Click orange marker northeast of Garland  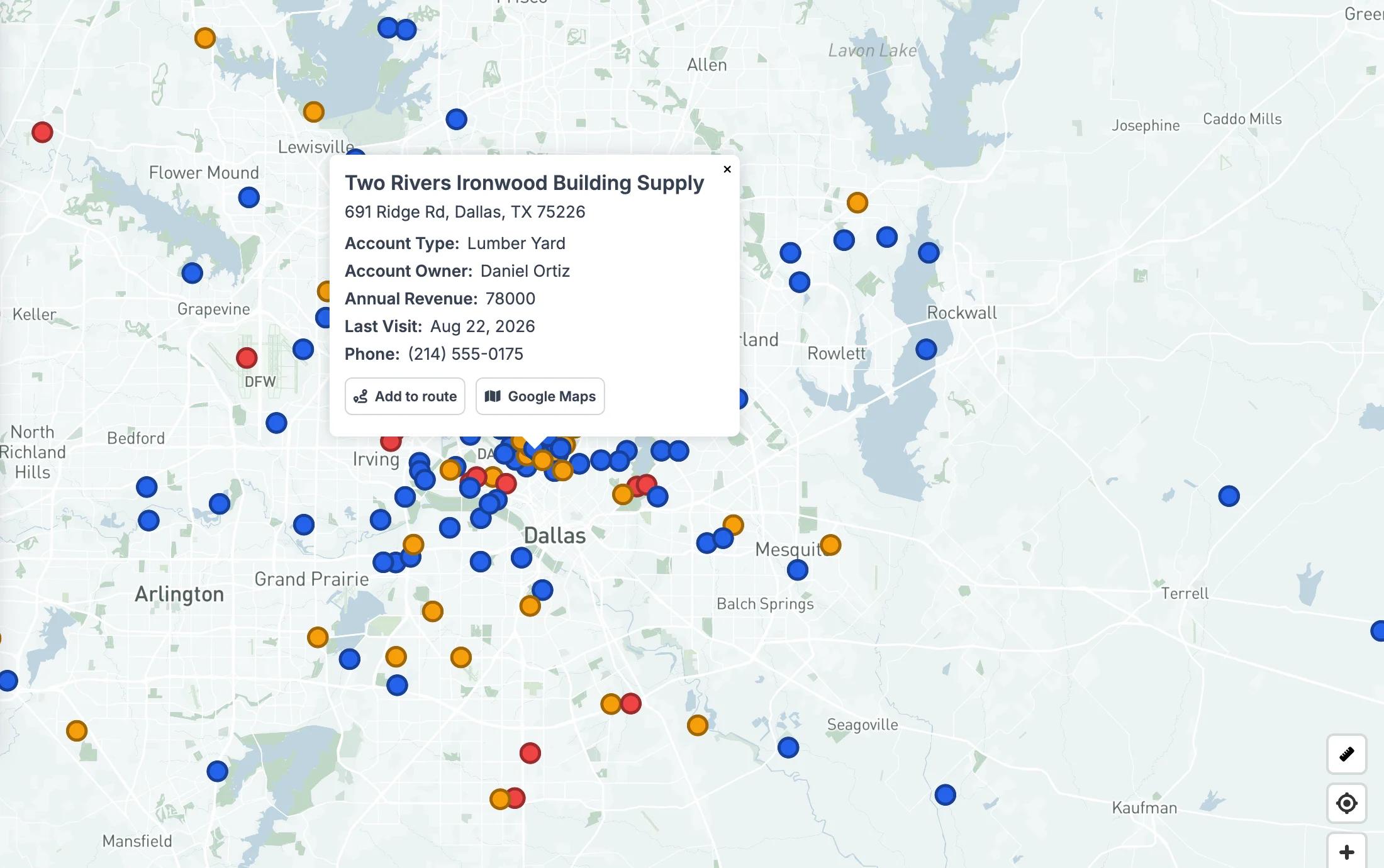click(857, 203)
